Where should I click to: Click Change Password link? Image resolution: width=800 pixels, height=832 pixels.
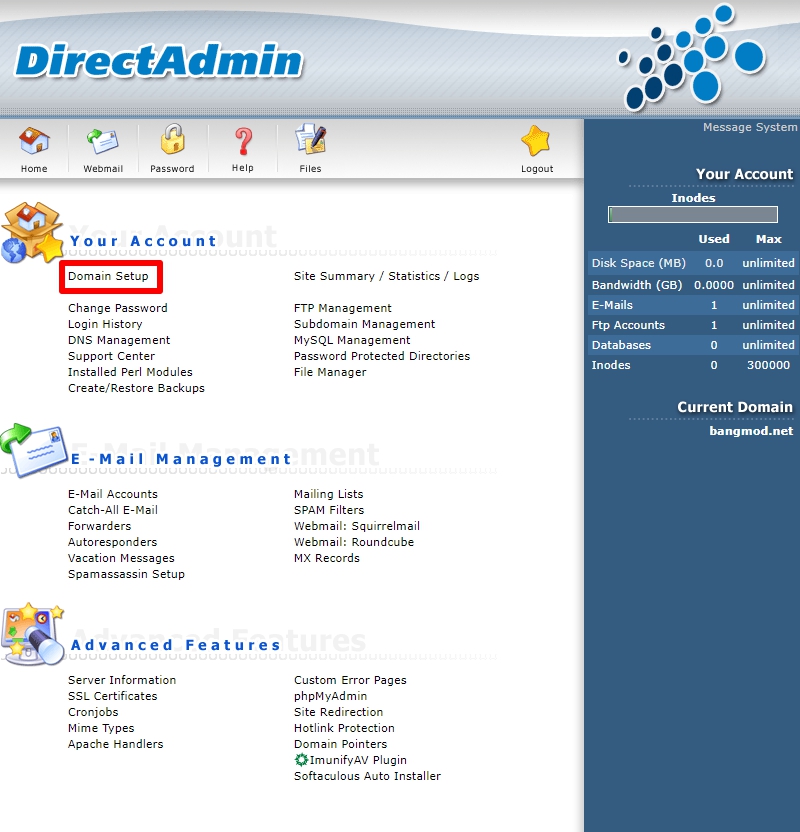click(117, 308)
